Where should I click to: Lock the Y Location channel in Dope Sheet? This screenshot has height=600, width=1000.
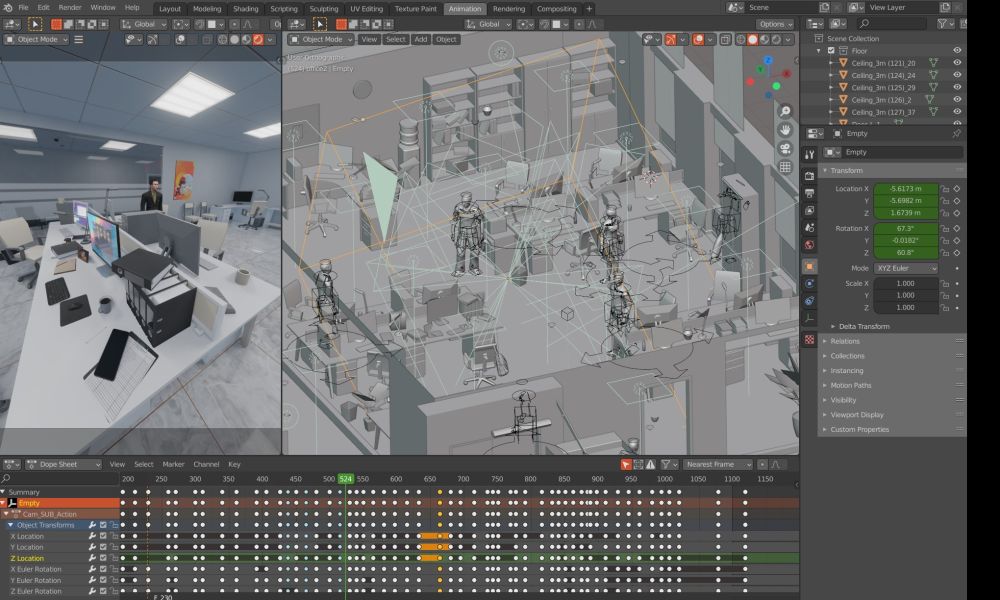[x=114, y=547]
